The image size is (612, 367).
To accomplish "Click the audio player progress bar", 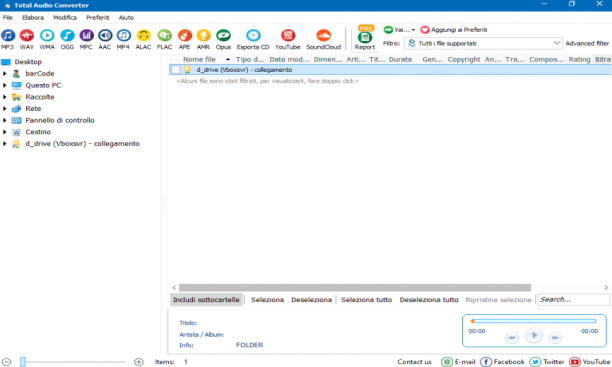I will pos(534,321).
